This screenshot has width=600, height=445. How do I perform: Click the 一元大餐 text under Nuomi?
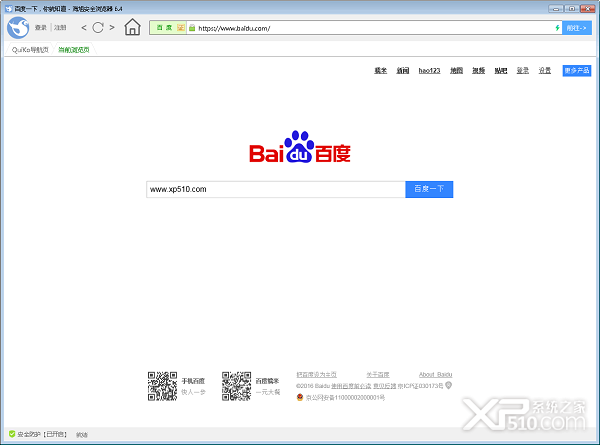pyautogui.click(x=268, y=392)
